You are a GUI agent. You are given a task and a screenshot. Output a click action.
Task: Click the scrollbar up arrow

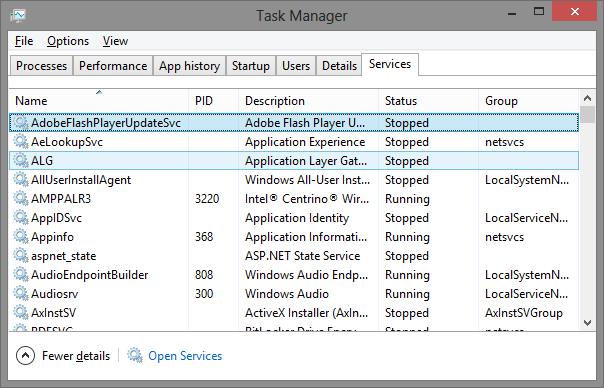coord(587,98)
